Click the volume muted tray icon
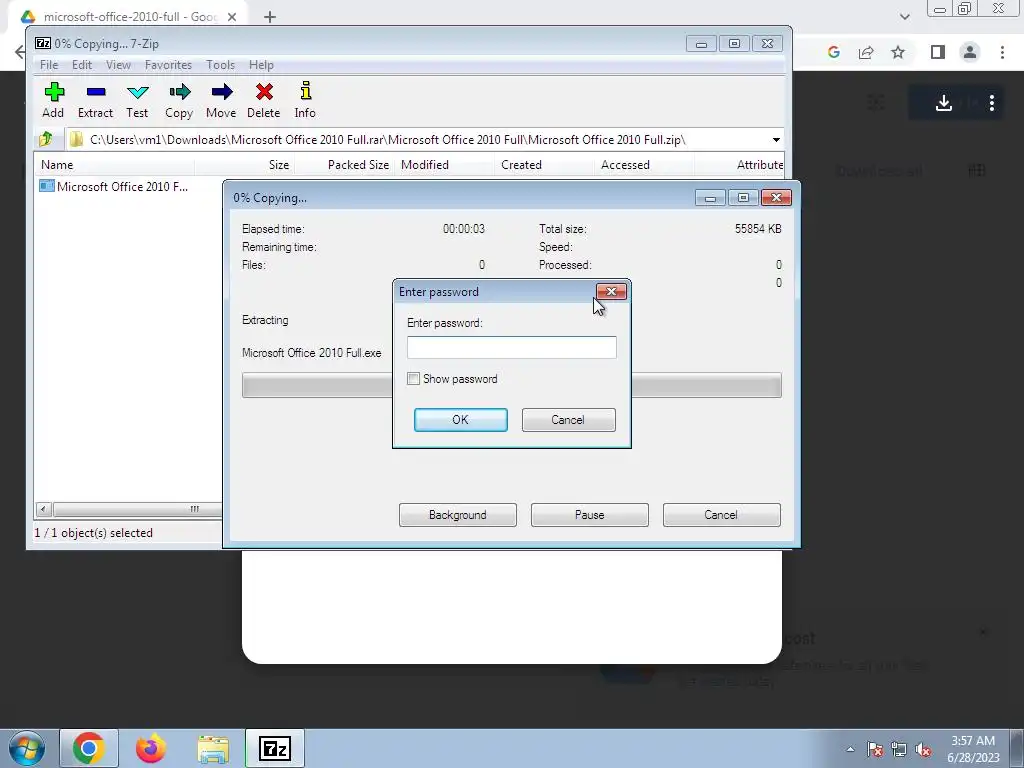The width and height of the screenshot is (1024, 768). (x=923, y=749)
